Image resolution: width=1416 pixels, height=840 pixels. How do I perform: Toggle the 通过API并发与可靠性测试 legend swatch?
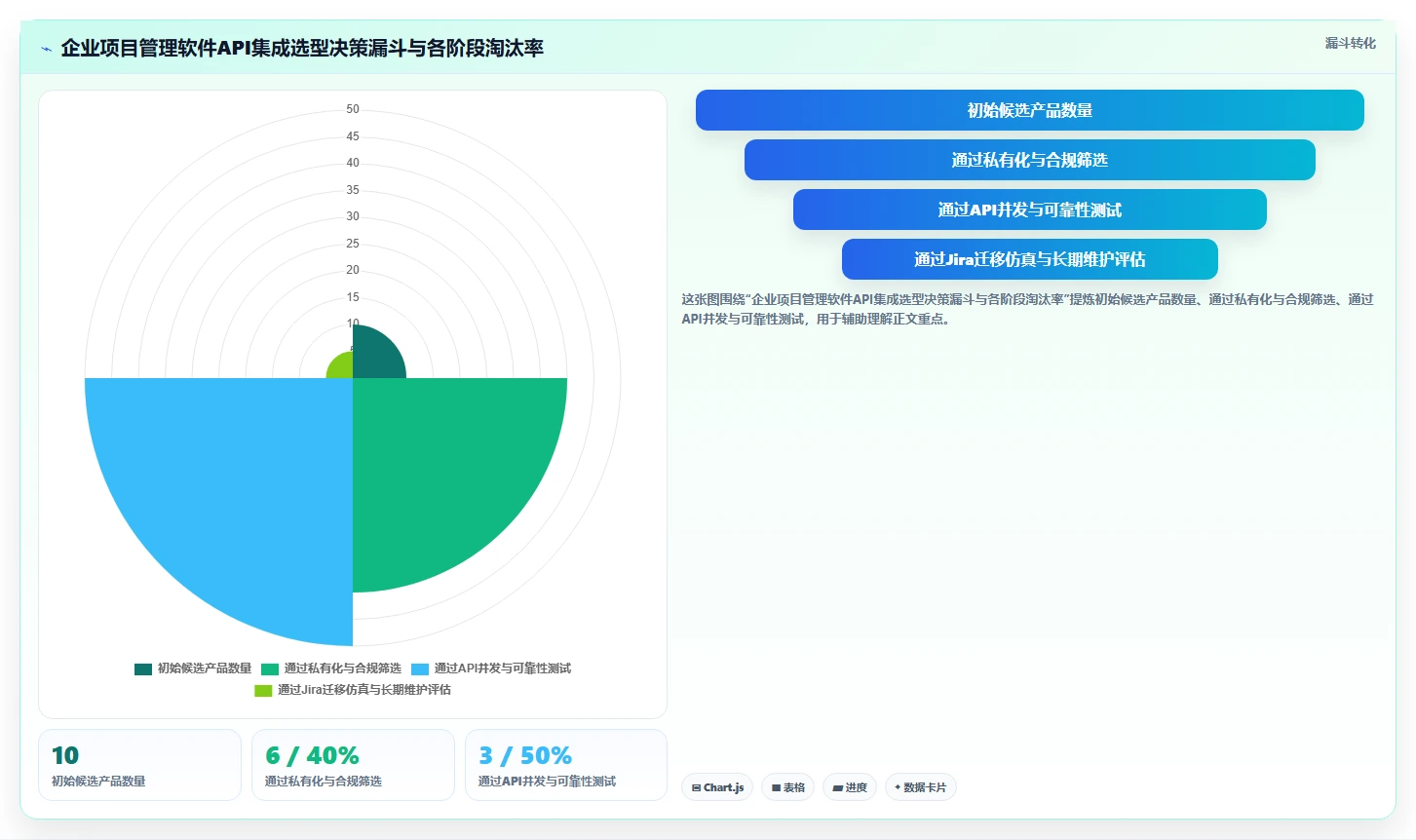tap(420, 668)
